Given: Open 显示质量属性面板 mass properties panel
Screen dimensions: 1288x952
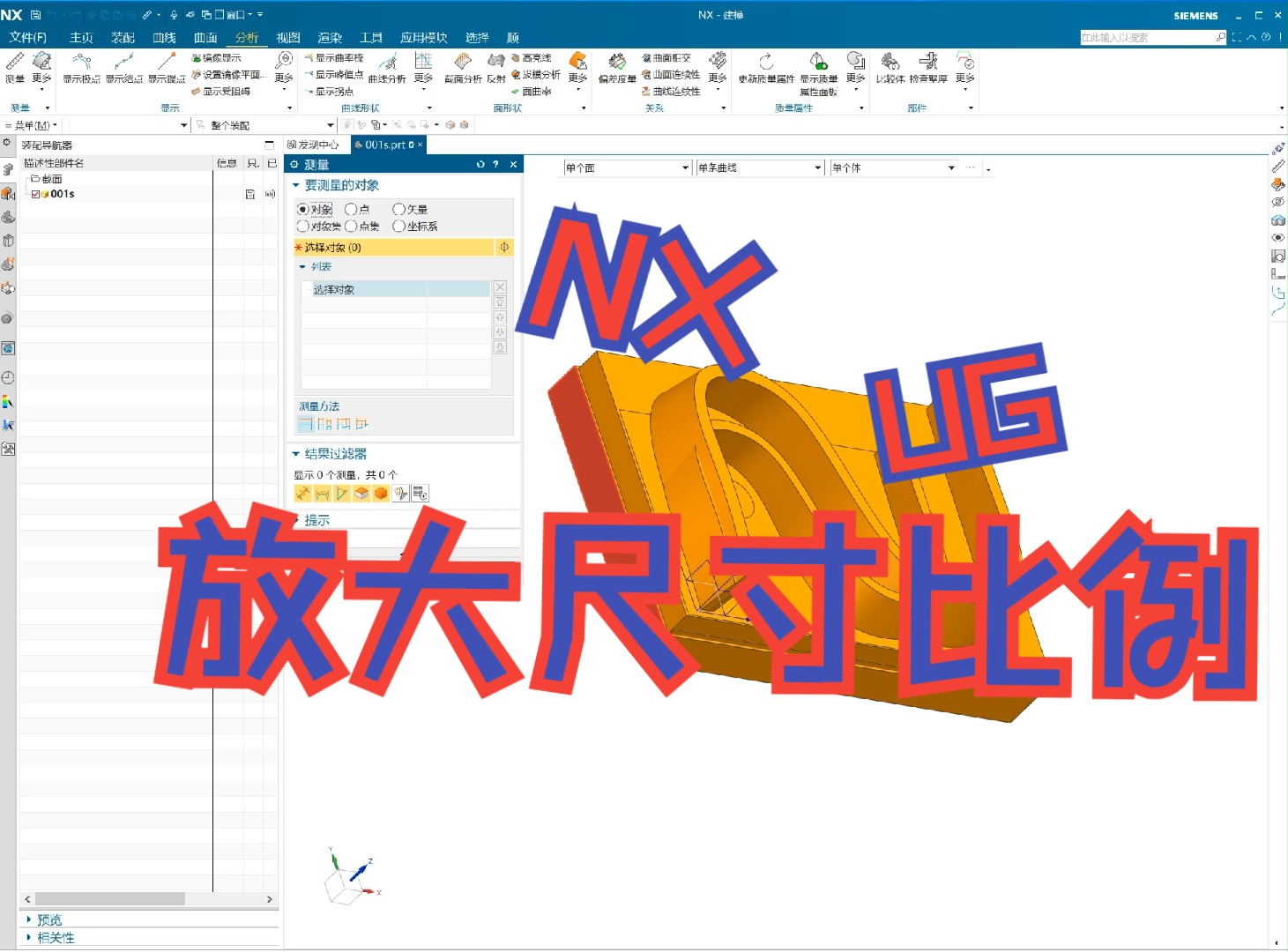Looking at the screenshot, I should [x=819, y=73].
